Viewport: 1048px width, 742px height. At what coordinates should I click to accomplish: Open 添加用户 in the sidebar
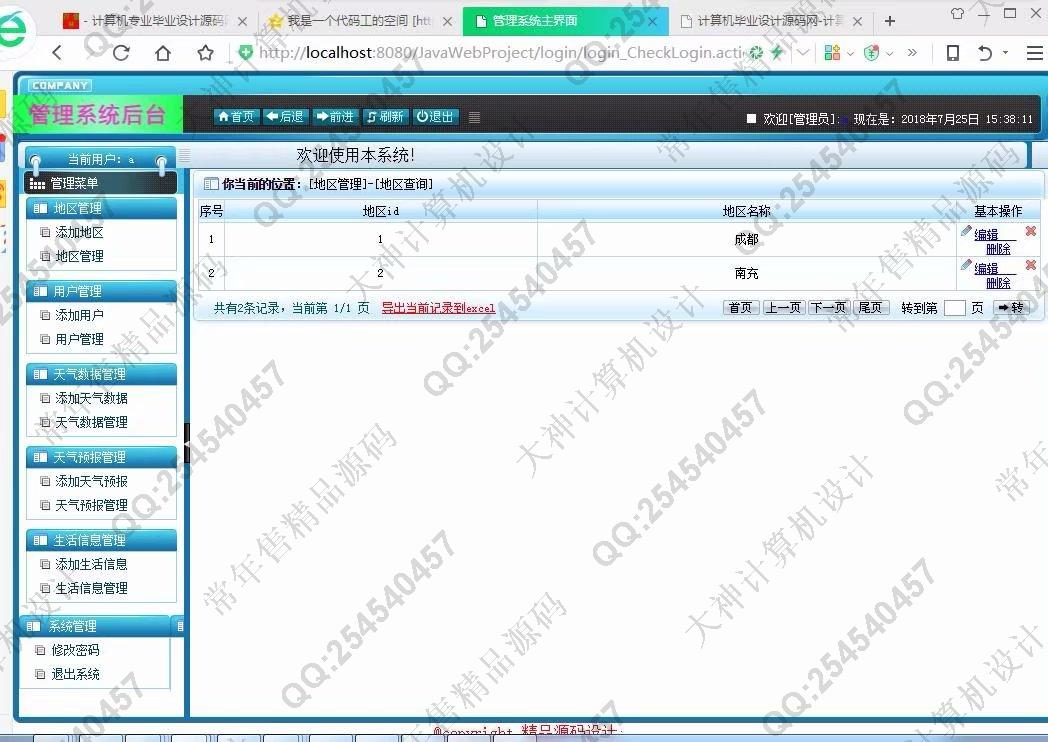pyautogui.click(x=79, y=315)
